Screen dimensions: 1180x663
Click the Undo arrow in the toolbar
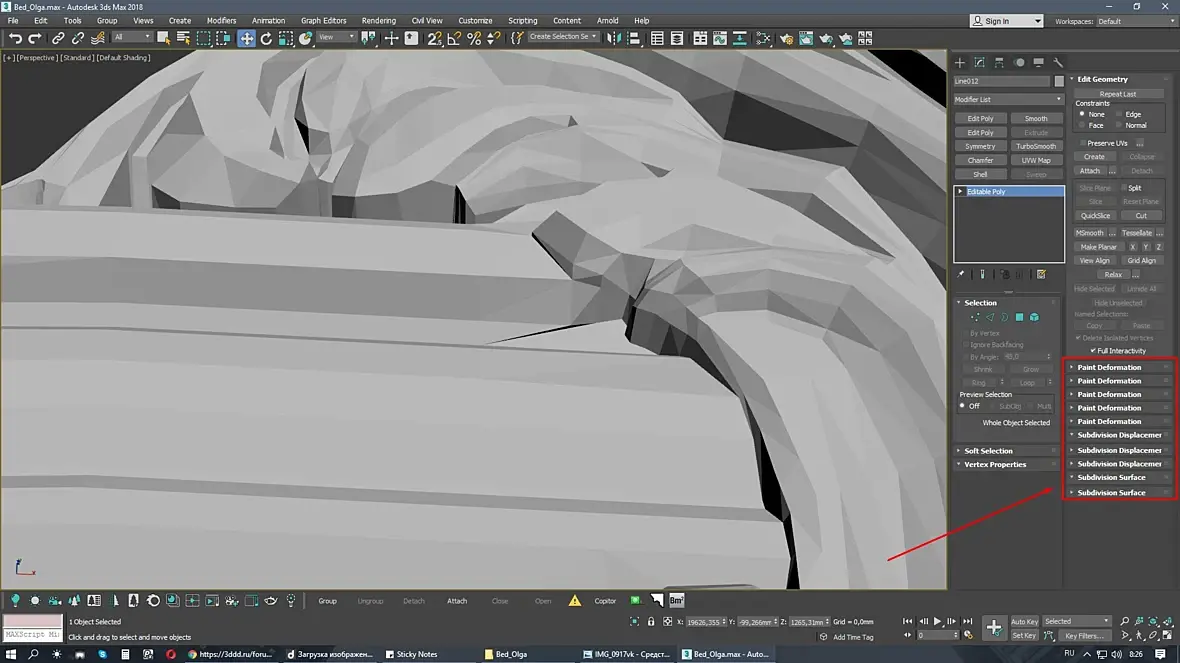[x=15, y=38]
